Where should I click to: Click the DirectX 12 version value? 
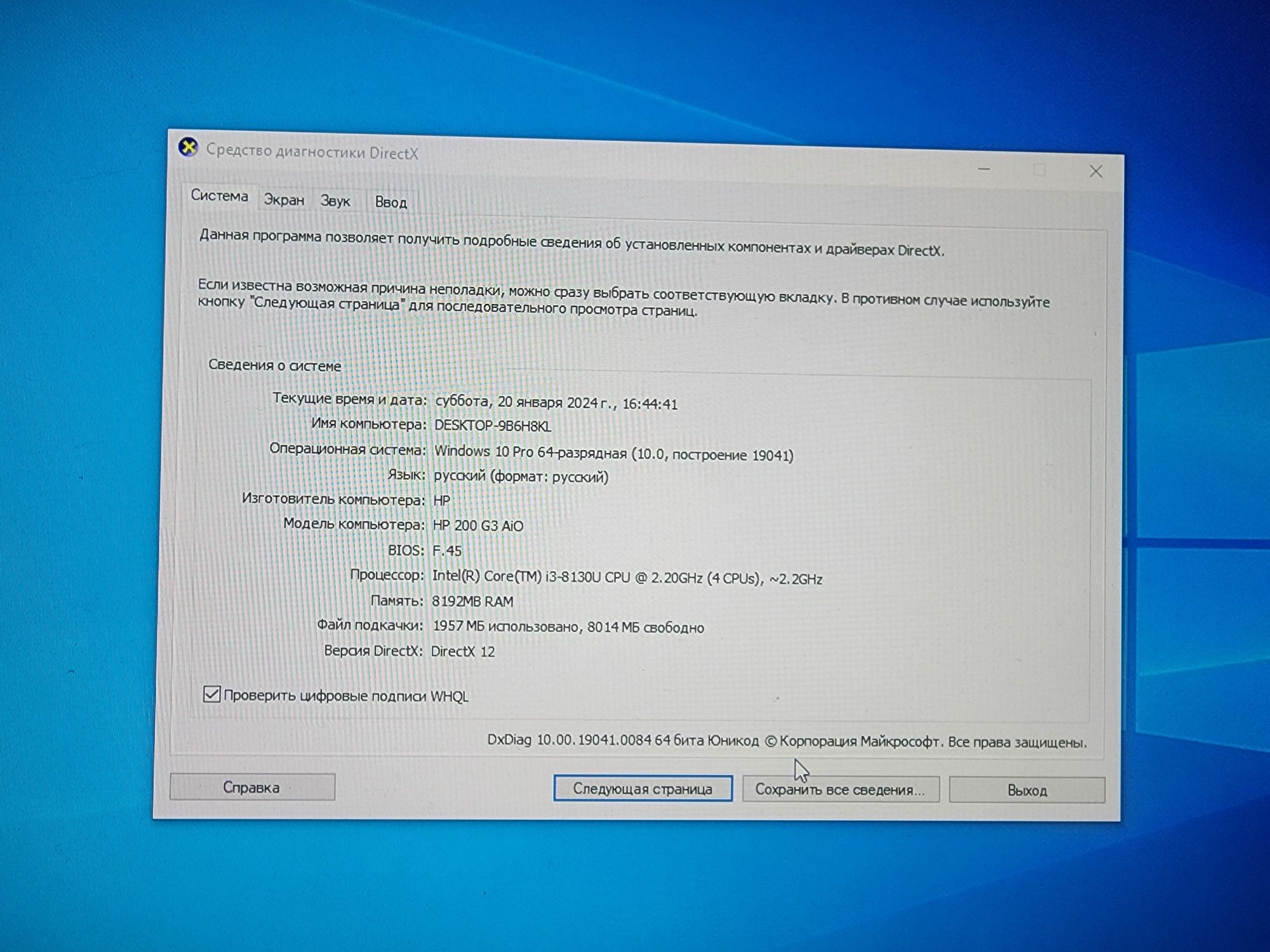pos(462,651)
